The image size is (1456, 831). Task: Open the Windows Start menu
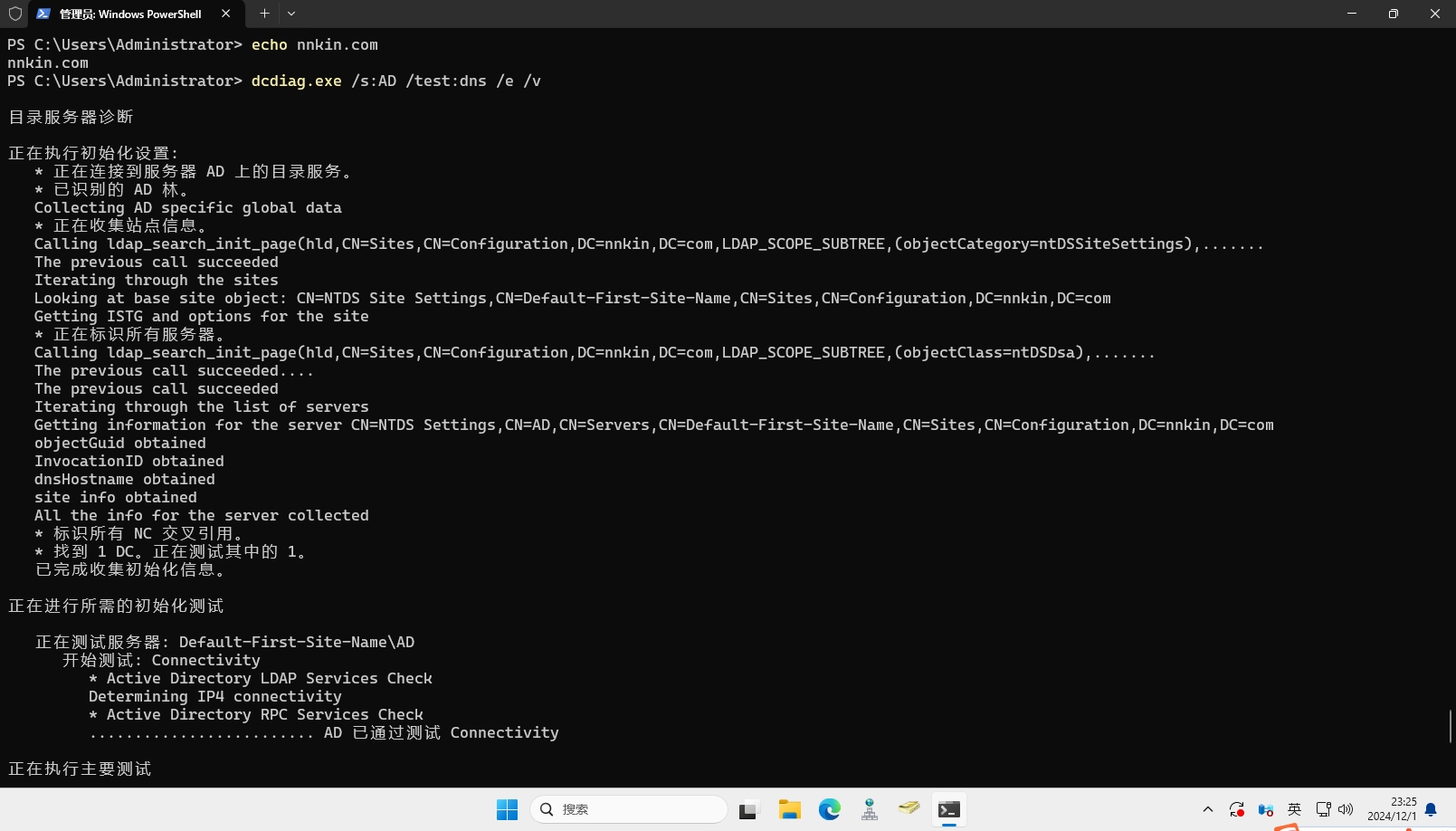pos(507,809)
